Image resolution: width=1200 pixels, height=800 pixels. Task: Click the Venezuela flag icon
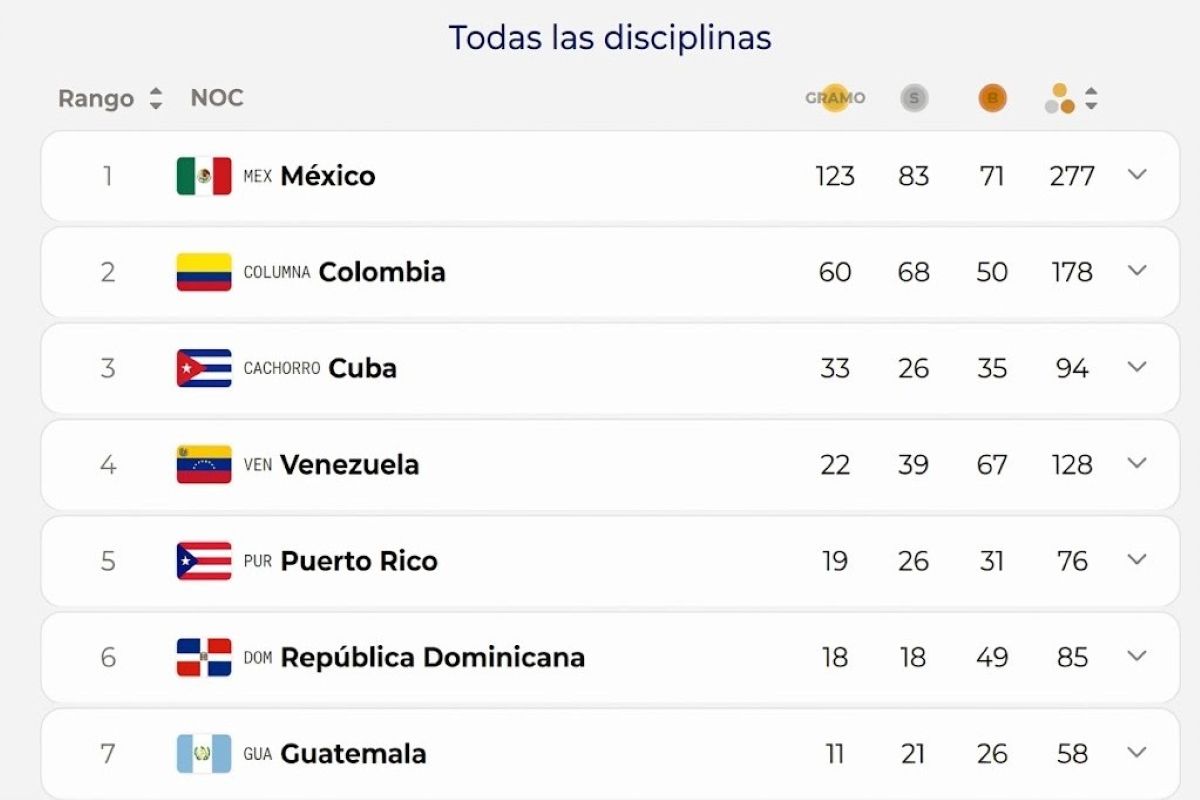tap(204, 464)
